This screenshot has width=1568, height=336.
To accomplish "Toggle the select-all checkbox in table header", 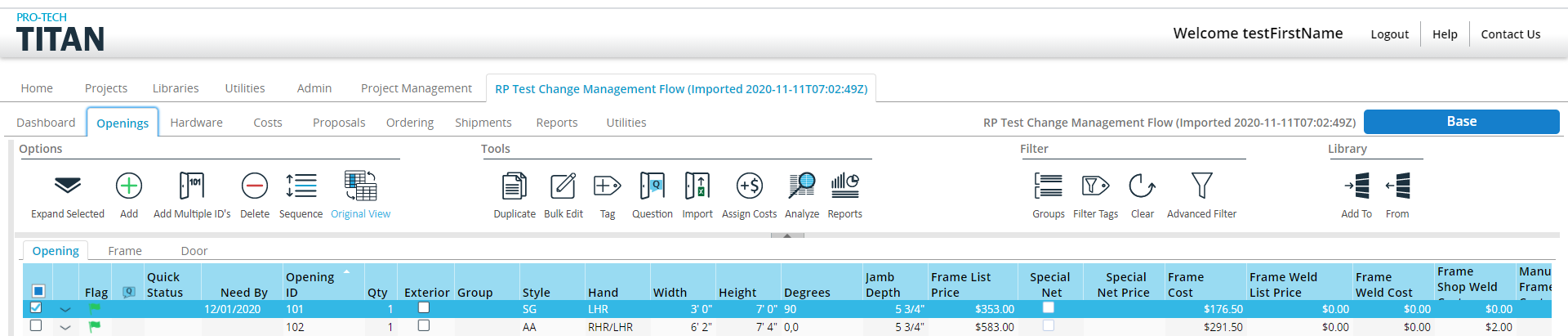I will pyautogui.click(x=38, y=291).
